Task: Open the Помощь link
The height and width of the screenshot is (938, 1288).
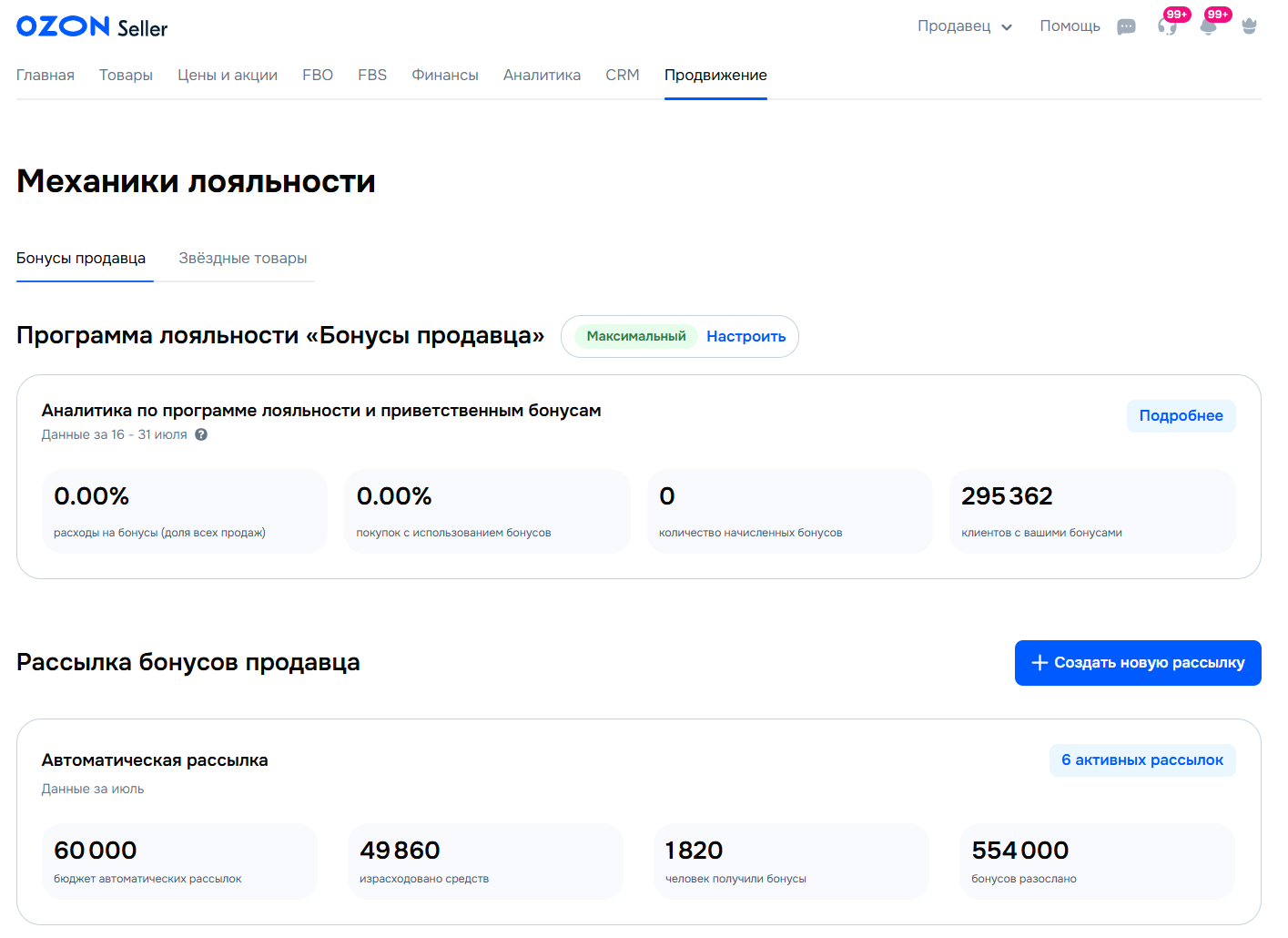Action: click(1070, 26)
